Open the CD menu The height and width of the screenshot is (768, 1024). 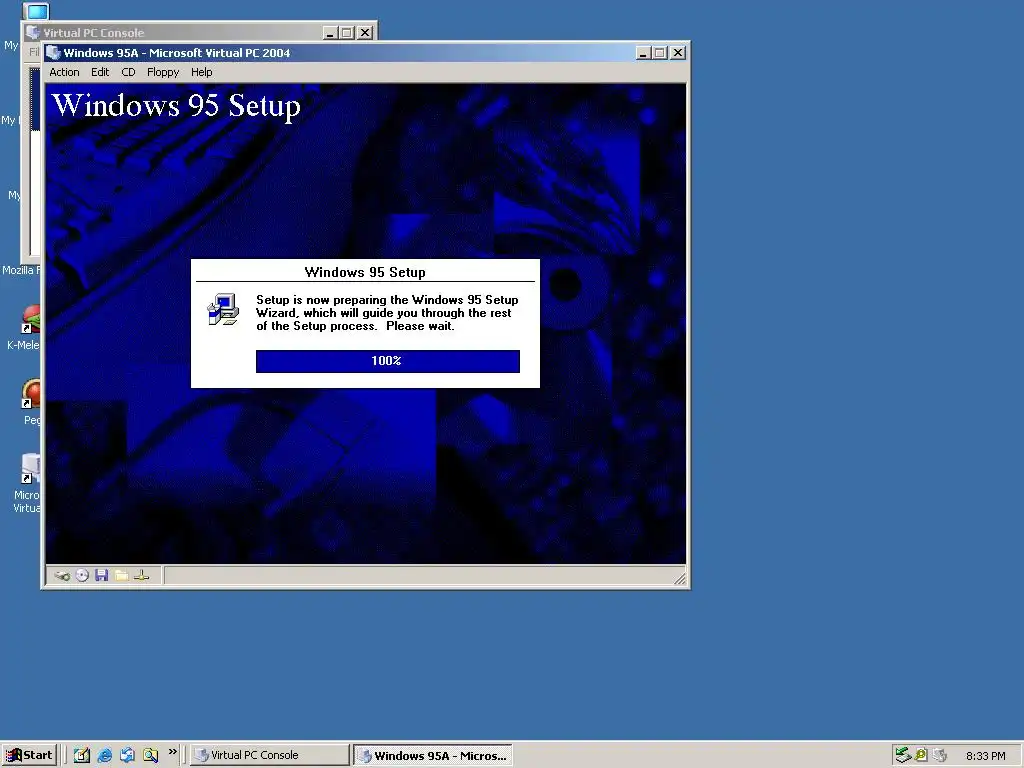pyautogui.click(x=128, y=72)
